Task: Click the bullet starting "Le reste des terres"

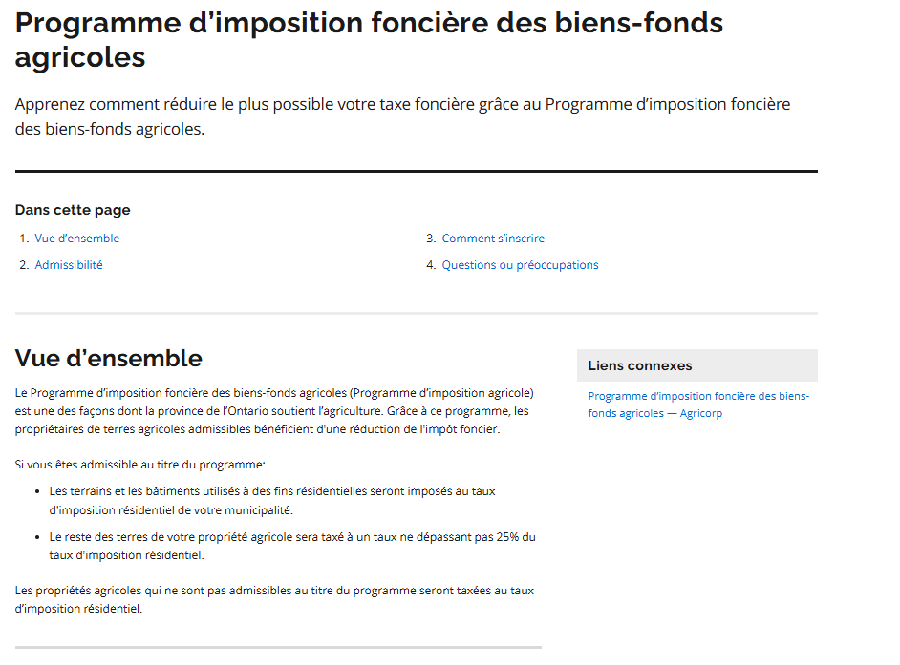Action: (292, 545)
